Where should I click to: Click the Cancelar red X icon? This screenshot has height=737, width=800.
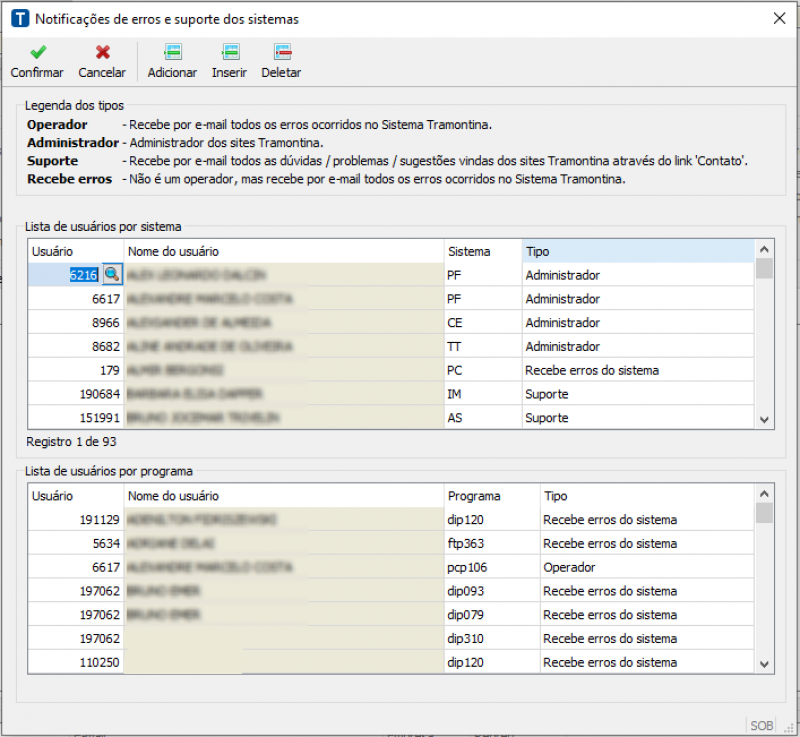coord(102,52)
